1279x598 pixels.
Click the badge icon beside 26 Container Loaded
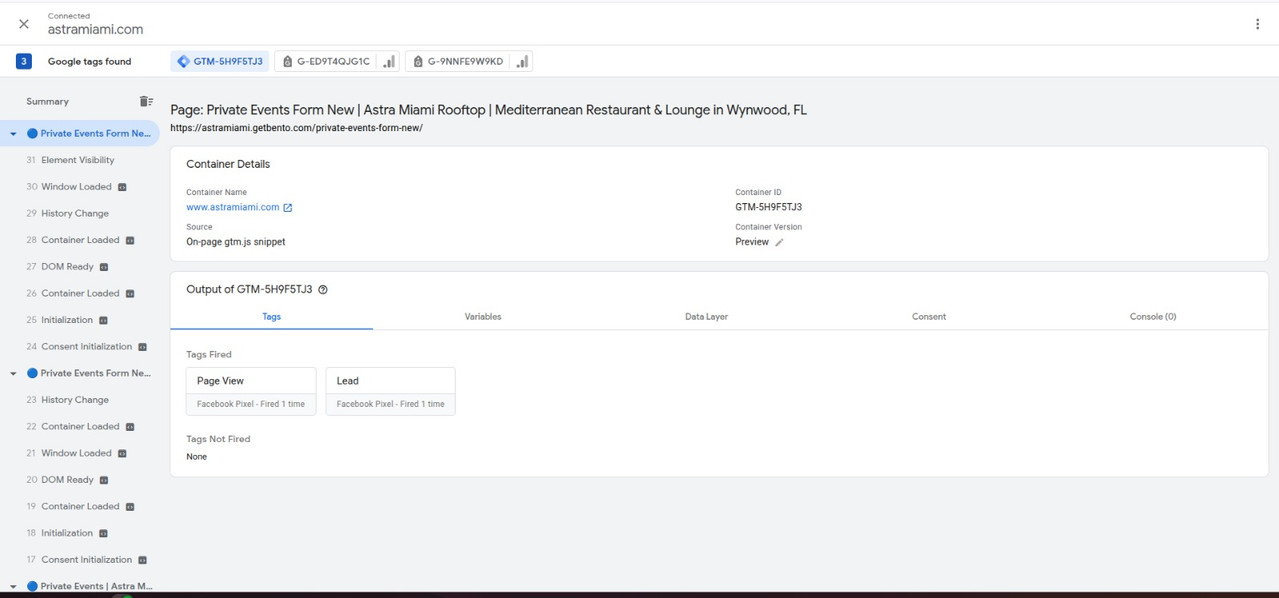tap(130, 293)
